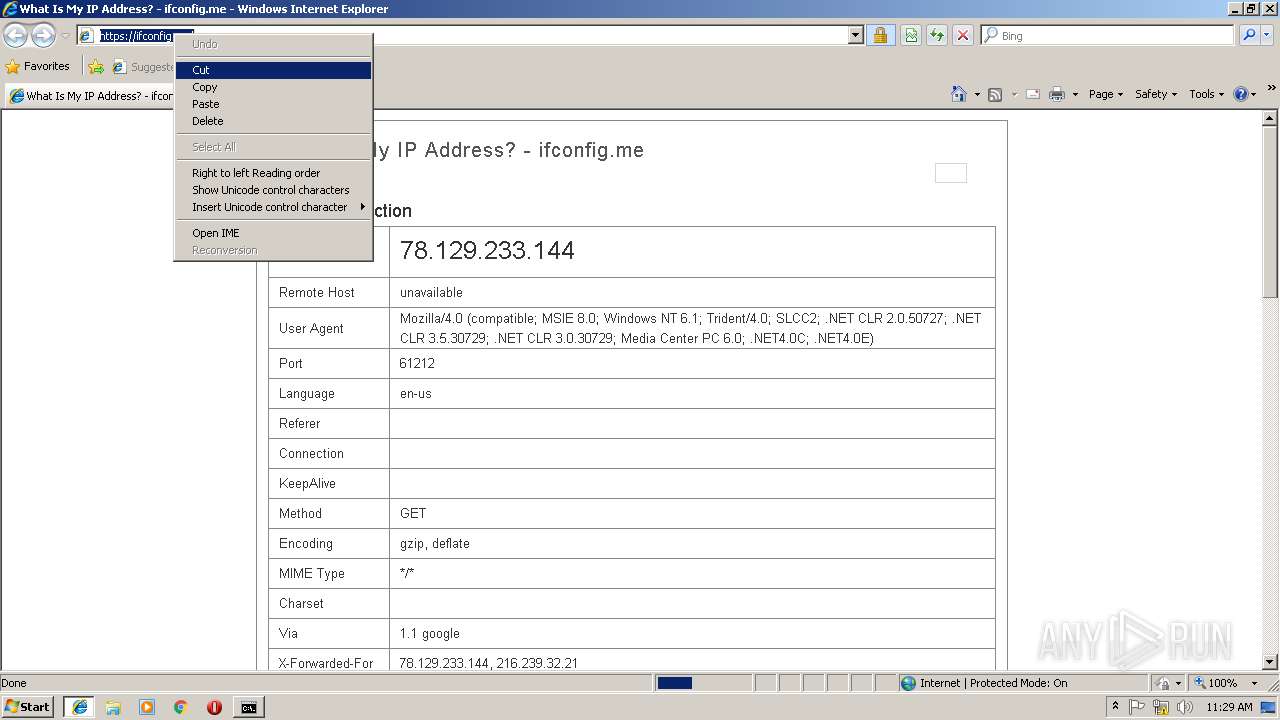Image resolution: width=1280 pixels, height=720 pixels.
Task: Open the search provider dropdown arrow
Action: pos(1268,36)
